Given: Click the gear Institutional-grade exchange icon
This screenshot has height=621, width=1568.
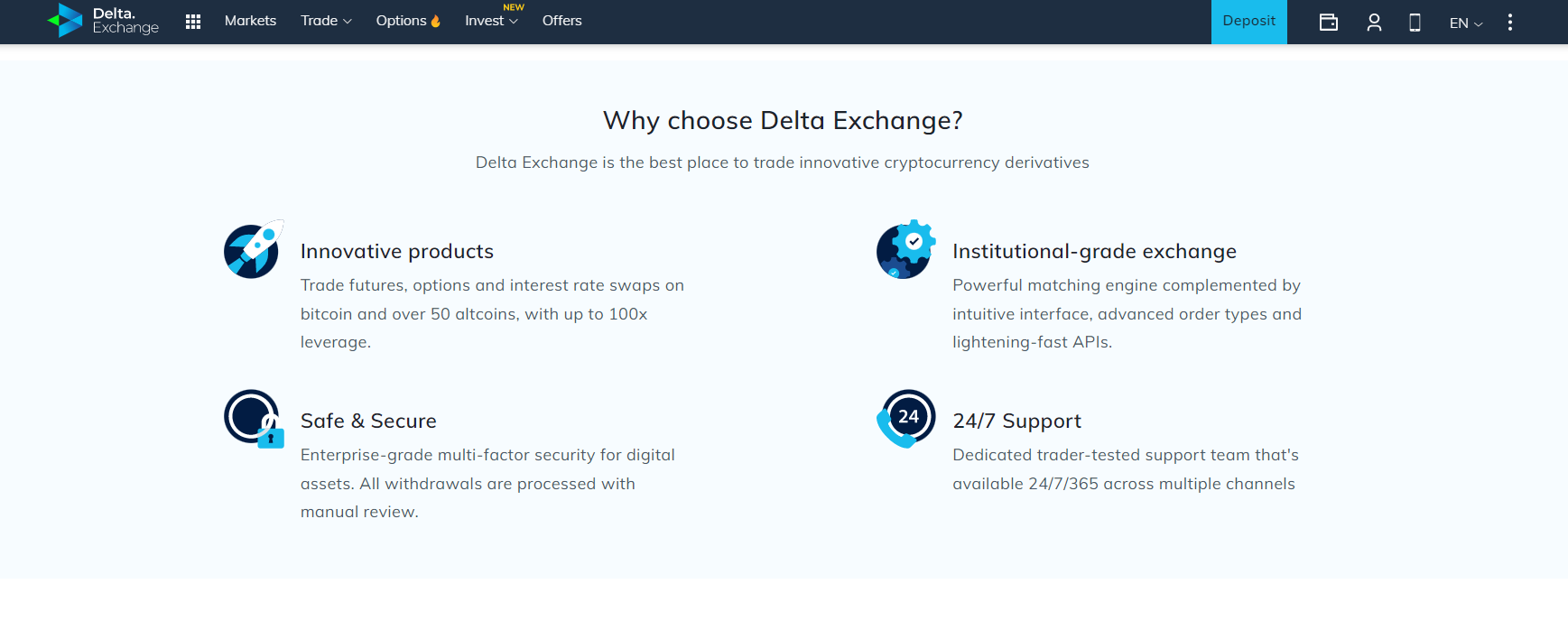Looking at the screenshot, I should [x=905, y=249].
